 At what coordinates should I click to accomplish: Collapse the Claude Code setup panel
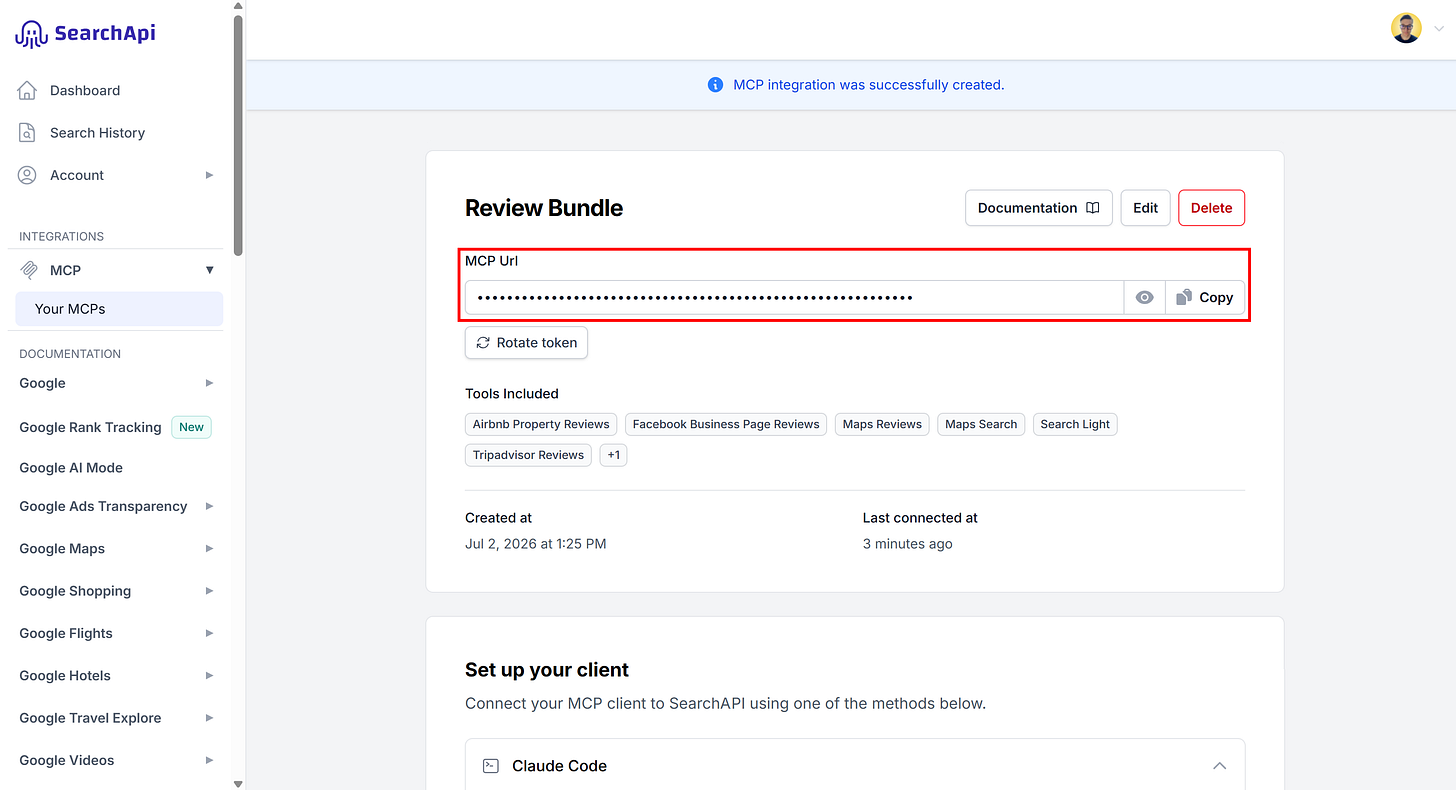click(1219, 766)
